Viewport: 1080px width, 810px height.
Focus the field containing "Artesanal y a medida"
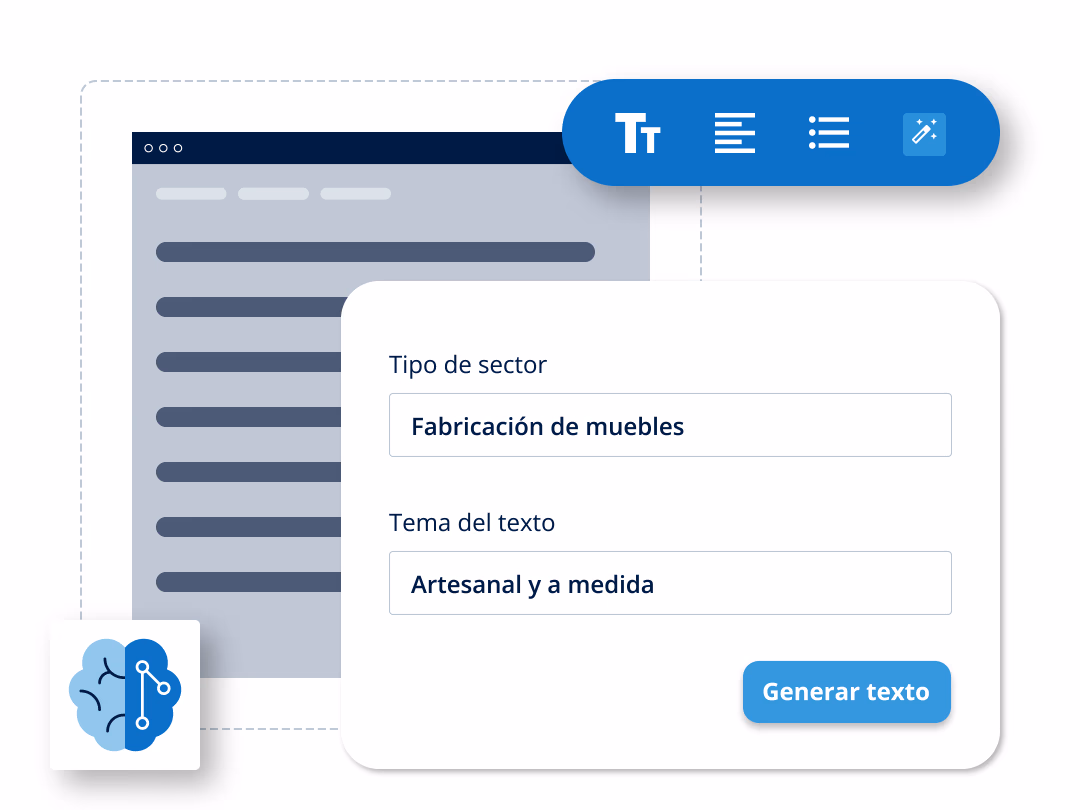coord(670,583)
